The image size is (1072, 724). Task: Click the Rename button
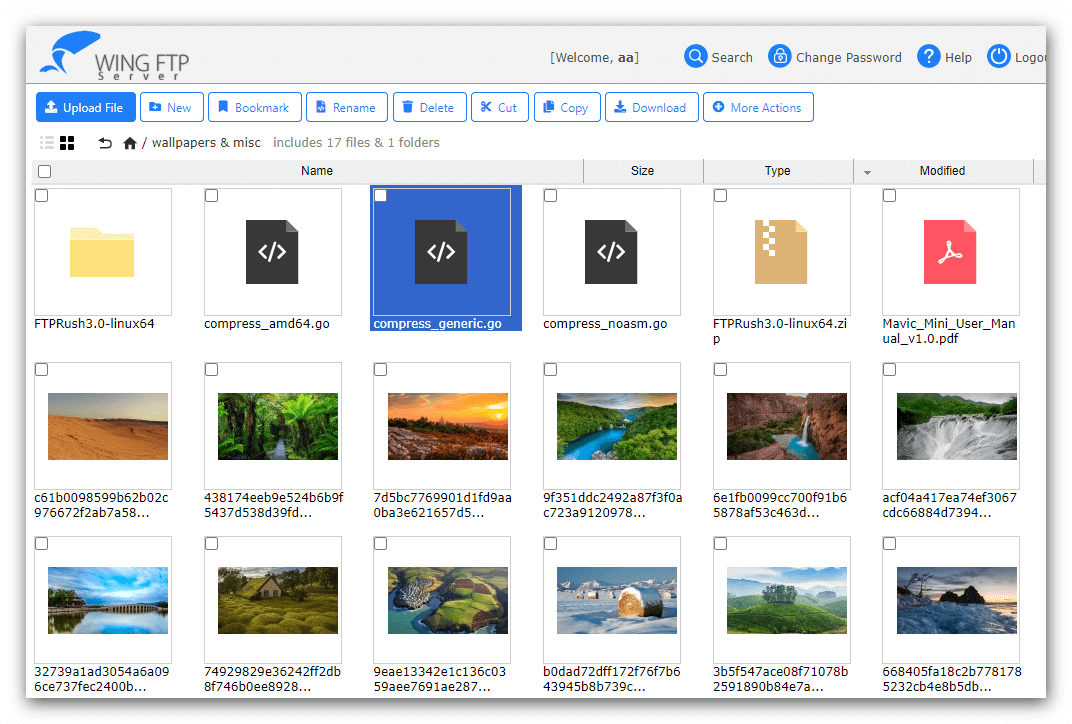click(x=347, y=107)
